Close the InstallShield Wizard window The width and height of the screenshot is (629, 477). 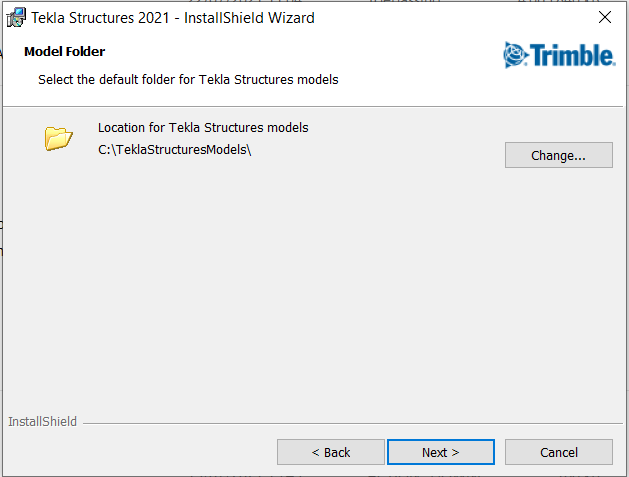tap(605, 17)
